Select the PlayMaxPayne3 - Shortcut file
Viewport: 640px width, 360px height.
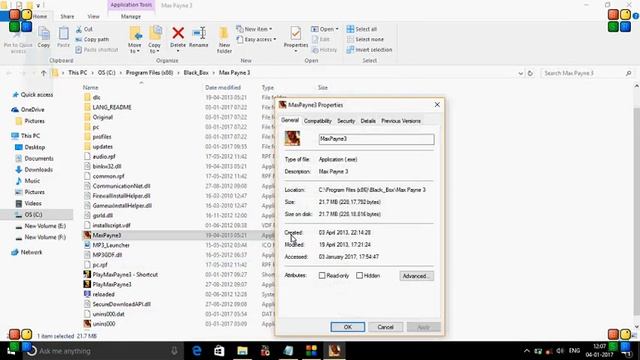point(125,275)
